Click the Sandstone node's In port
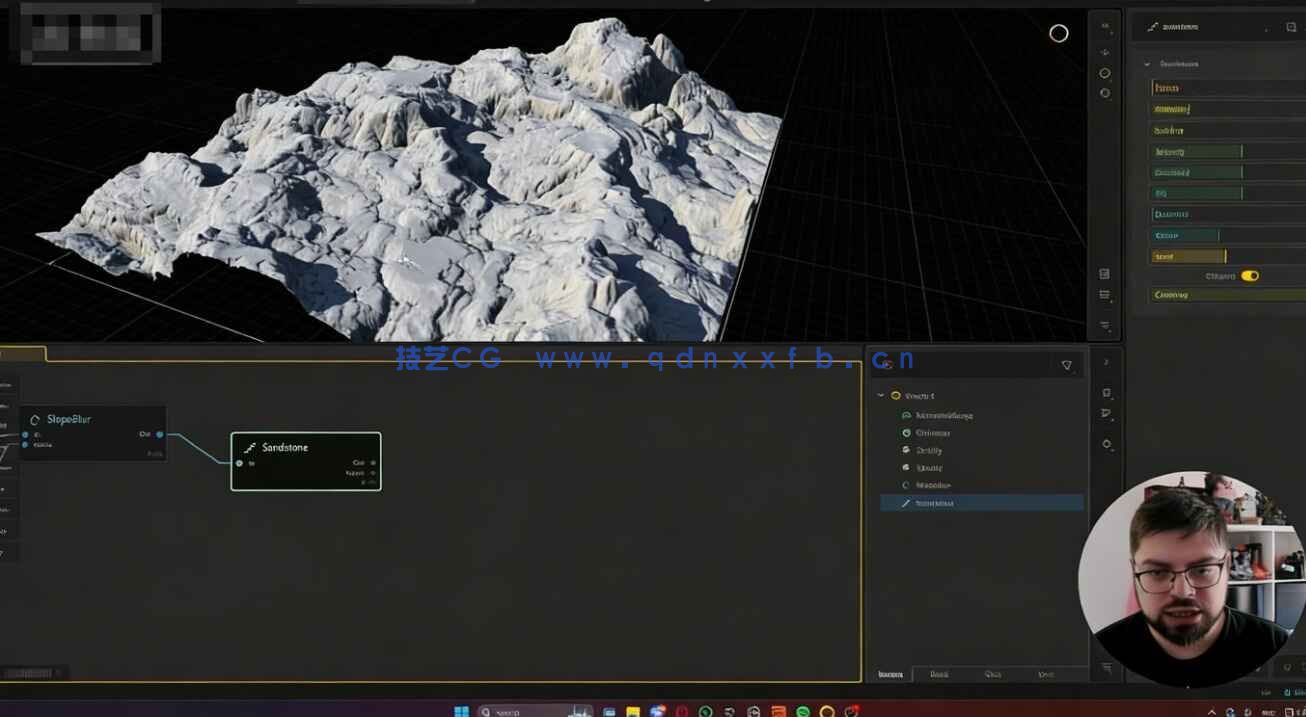Screen dimensions: 1306x717 click(239, 463)
